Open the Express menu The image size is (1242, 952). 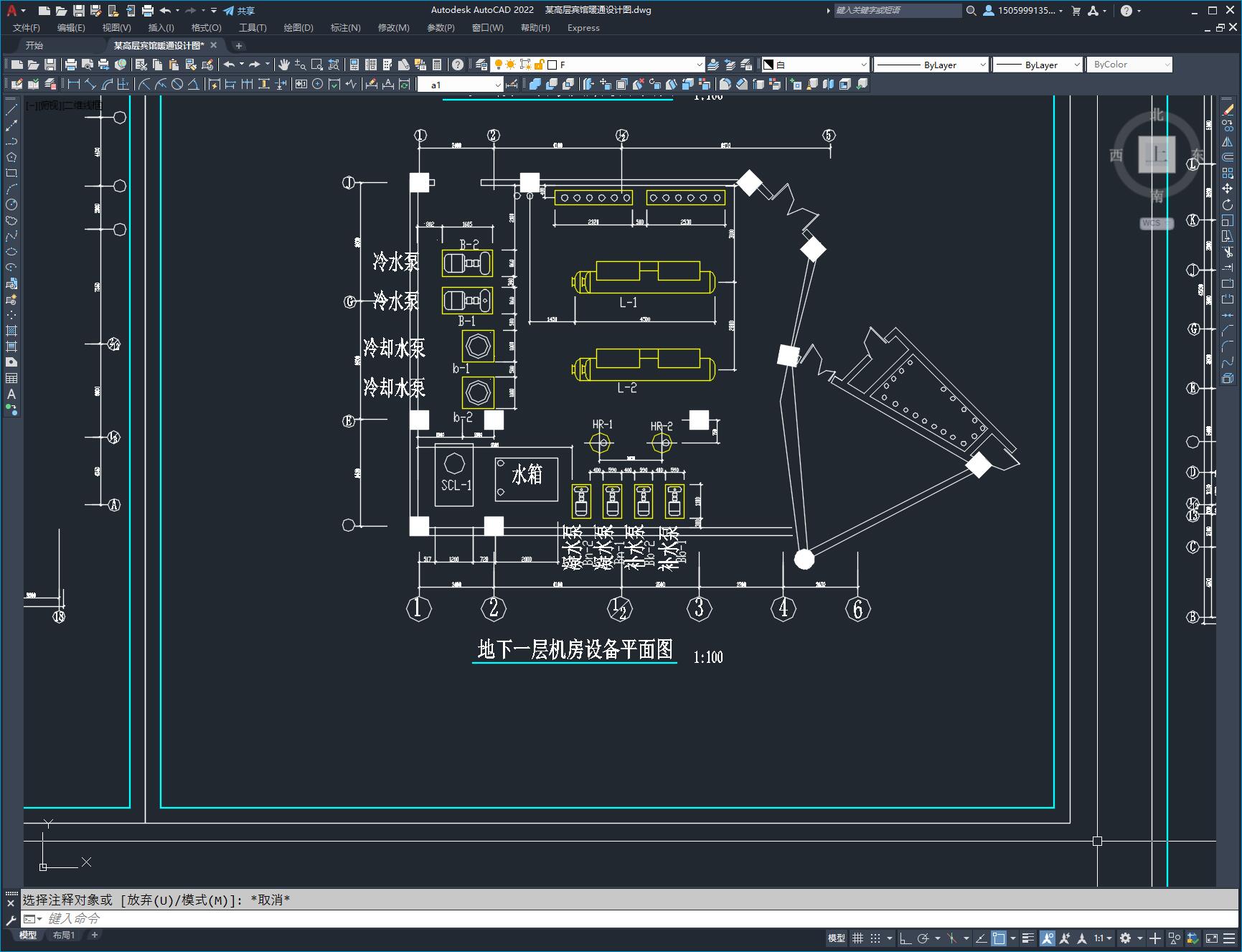coord(583,28)
